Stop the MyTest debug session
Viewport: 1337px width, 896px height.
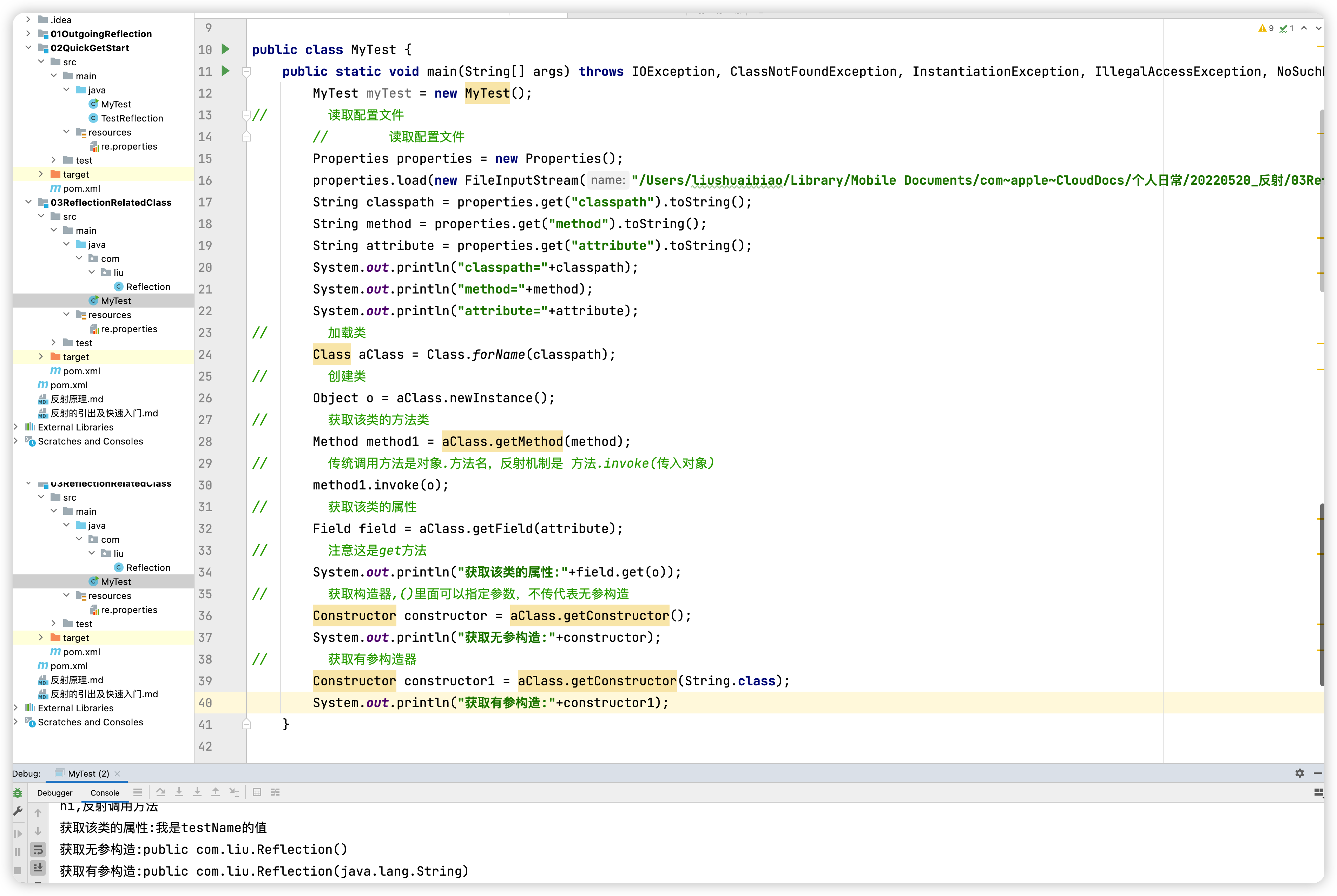coord(18,870)
